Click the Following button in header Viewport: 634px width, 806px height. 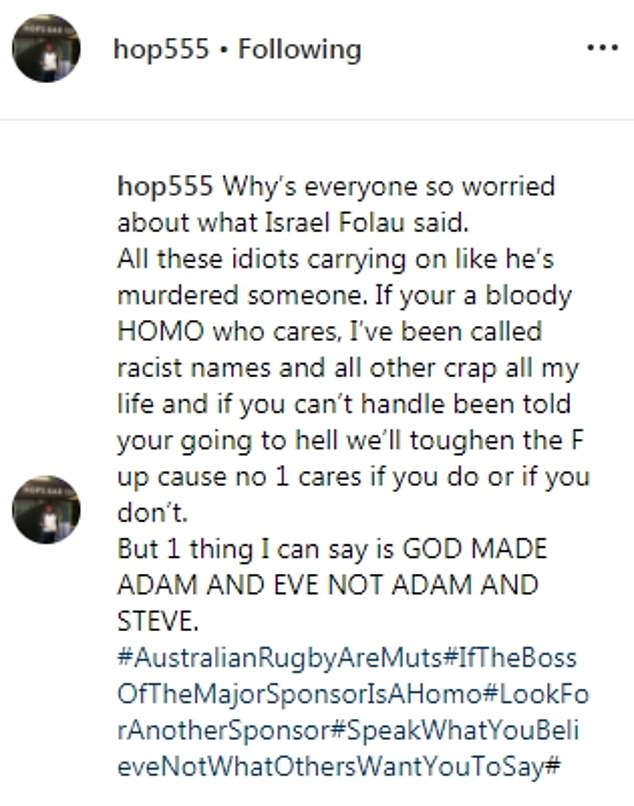300,50
